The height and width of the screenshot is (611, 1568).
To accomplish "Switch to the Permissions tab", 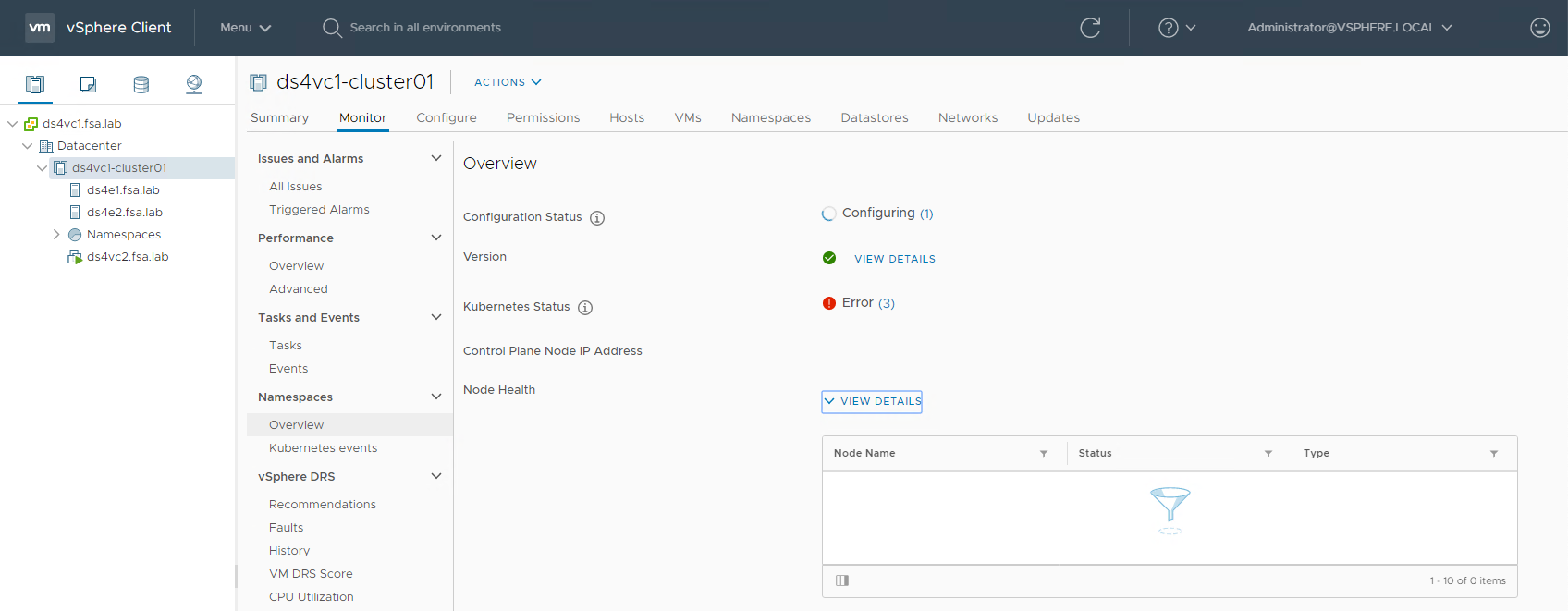I will (x=544, y=117).
